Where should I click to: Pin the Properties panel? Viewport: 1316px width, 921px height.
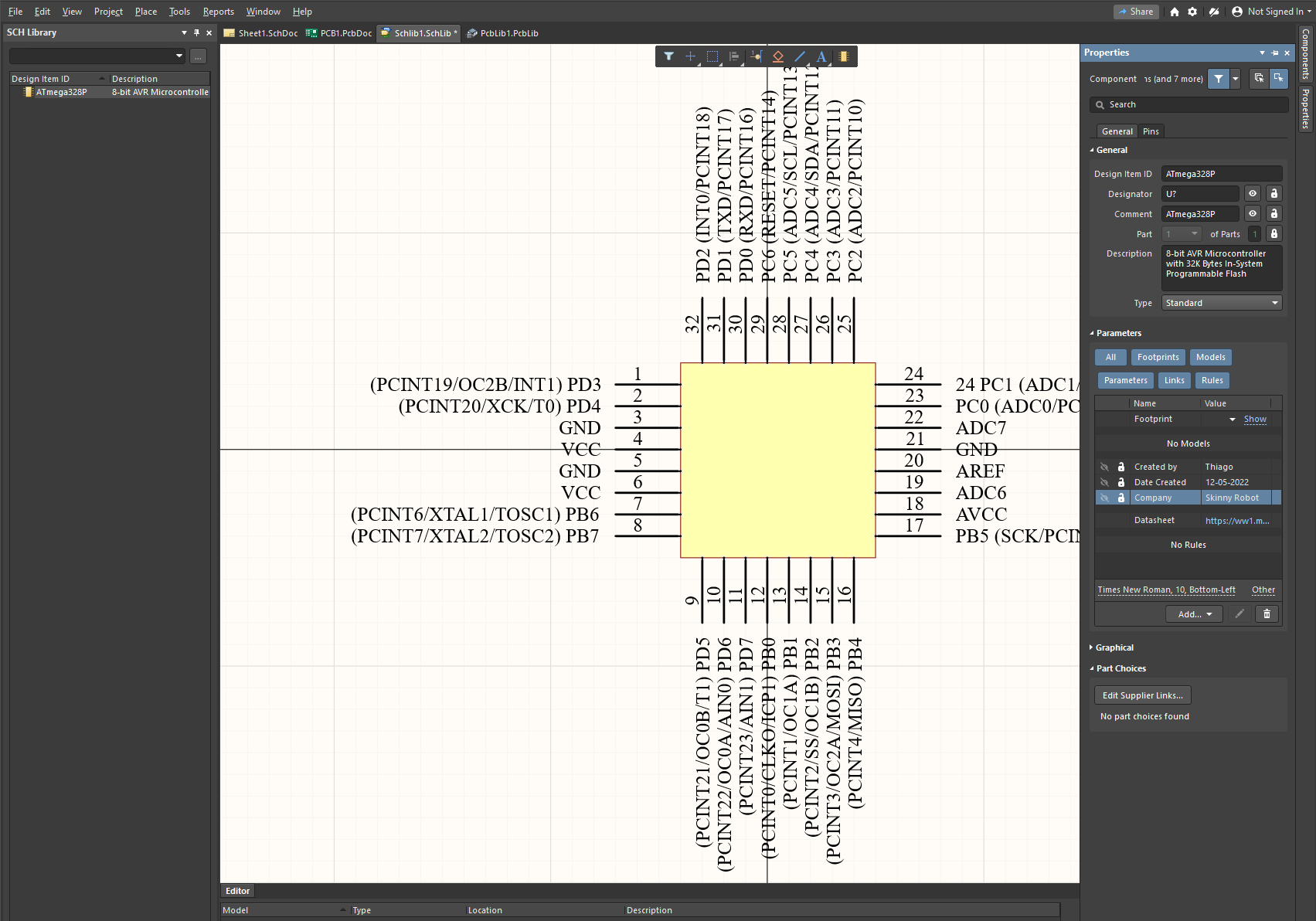click(x=1275, y=53)
